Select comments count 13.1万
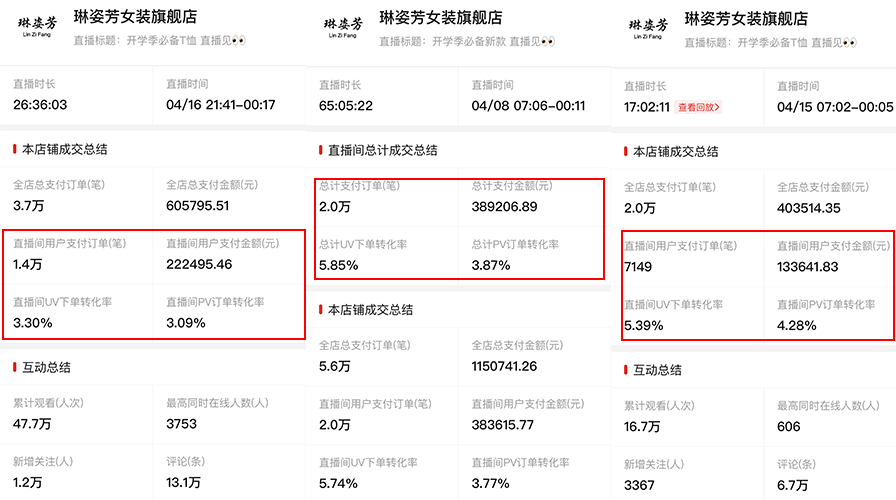Viewport: 896px width, 500px height. pos(183,483)
